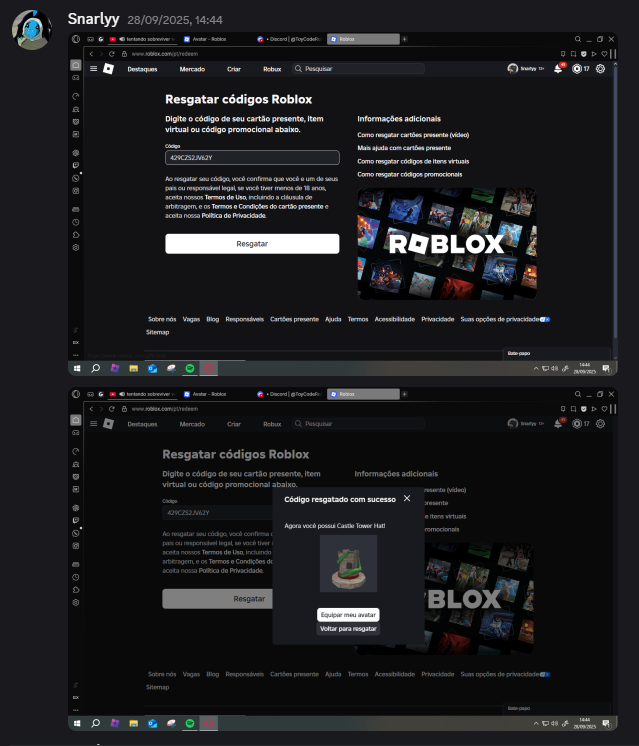In the first screenshot, click the taskbar search magnifier
The width and height of the screenshot is (639, 746).
point(96,368)
